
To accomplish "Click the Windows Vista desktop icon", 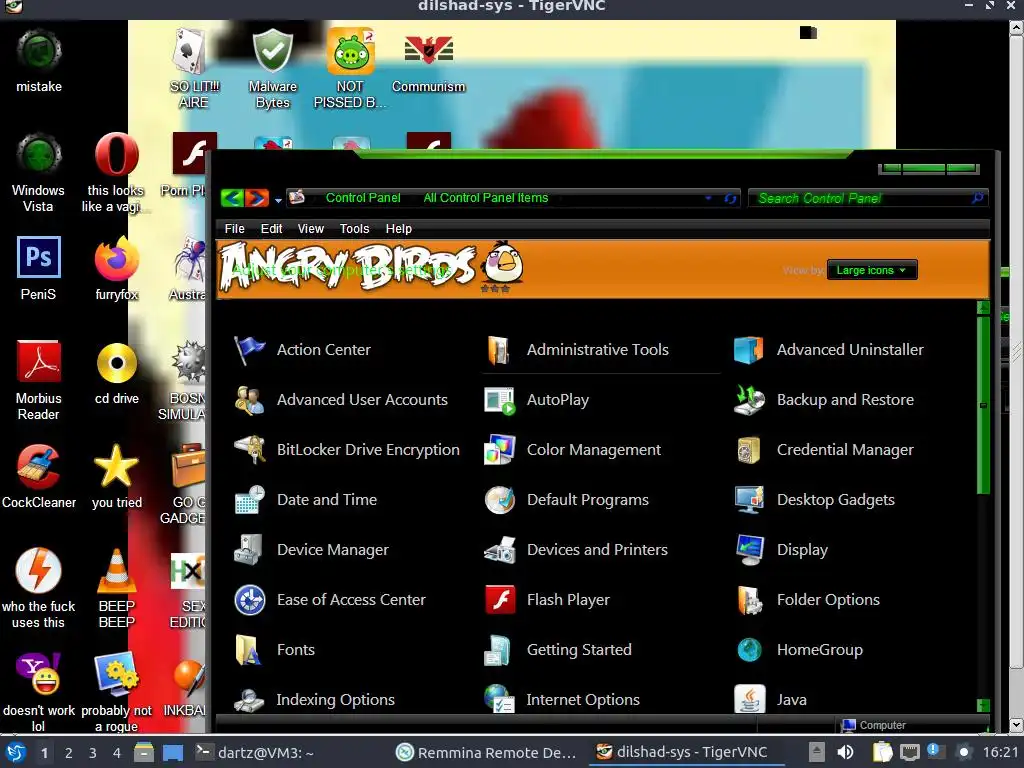I will point(39,173).
